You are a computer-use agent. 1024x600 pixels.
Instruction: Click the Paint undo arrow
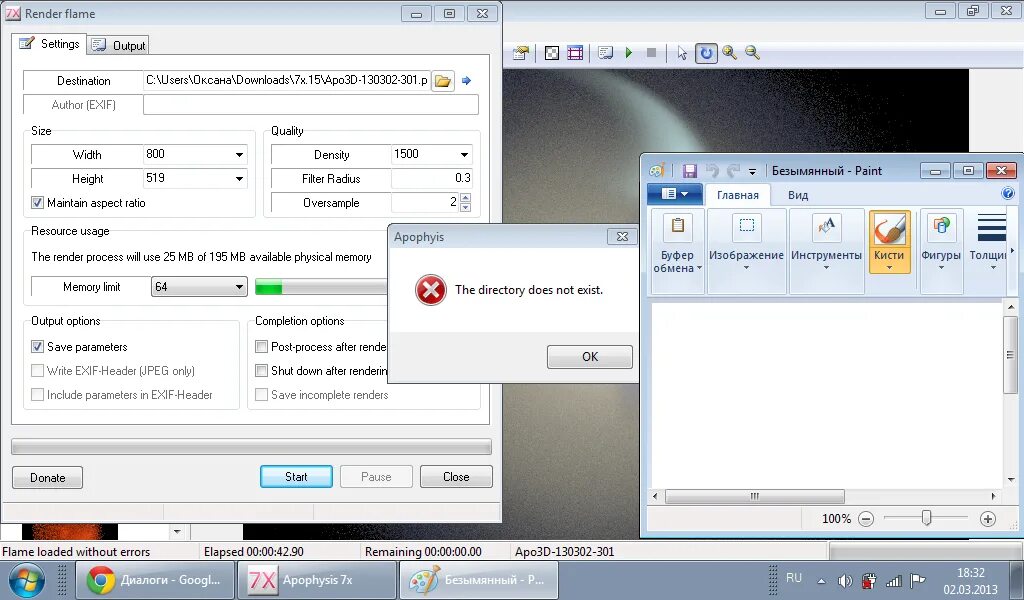coord(712,171)
